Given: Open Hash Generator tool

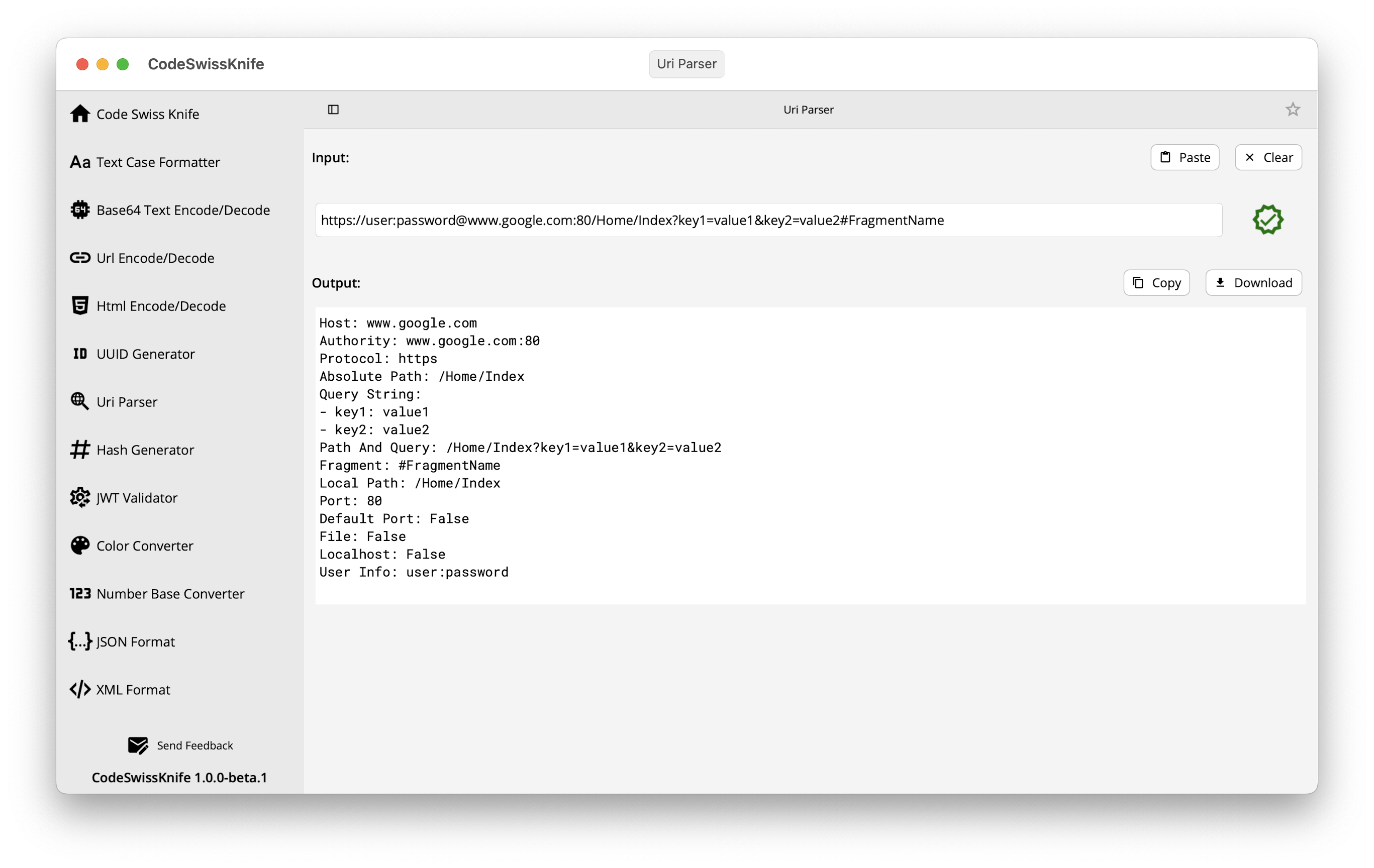Looking at the screenshot, I should point(145,450).
